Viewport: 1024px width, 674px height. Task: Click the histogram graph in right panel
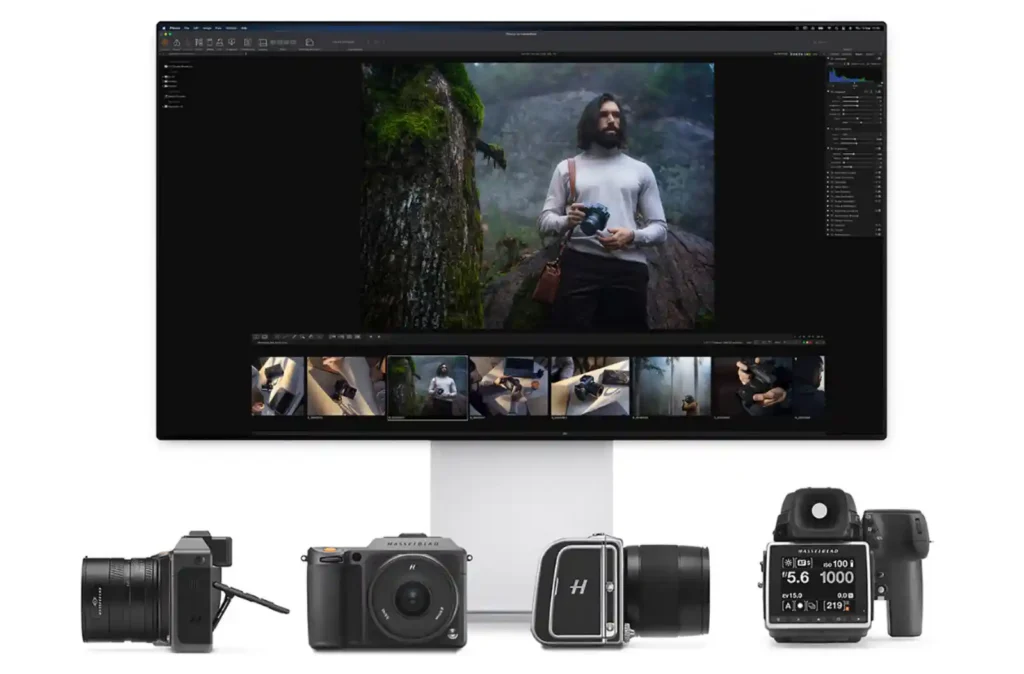pyautogui.click(x=856, y=74)
